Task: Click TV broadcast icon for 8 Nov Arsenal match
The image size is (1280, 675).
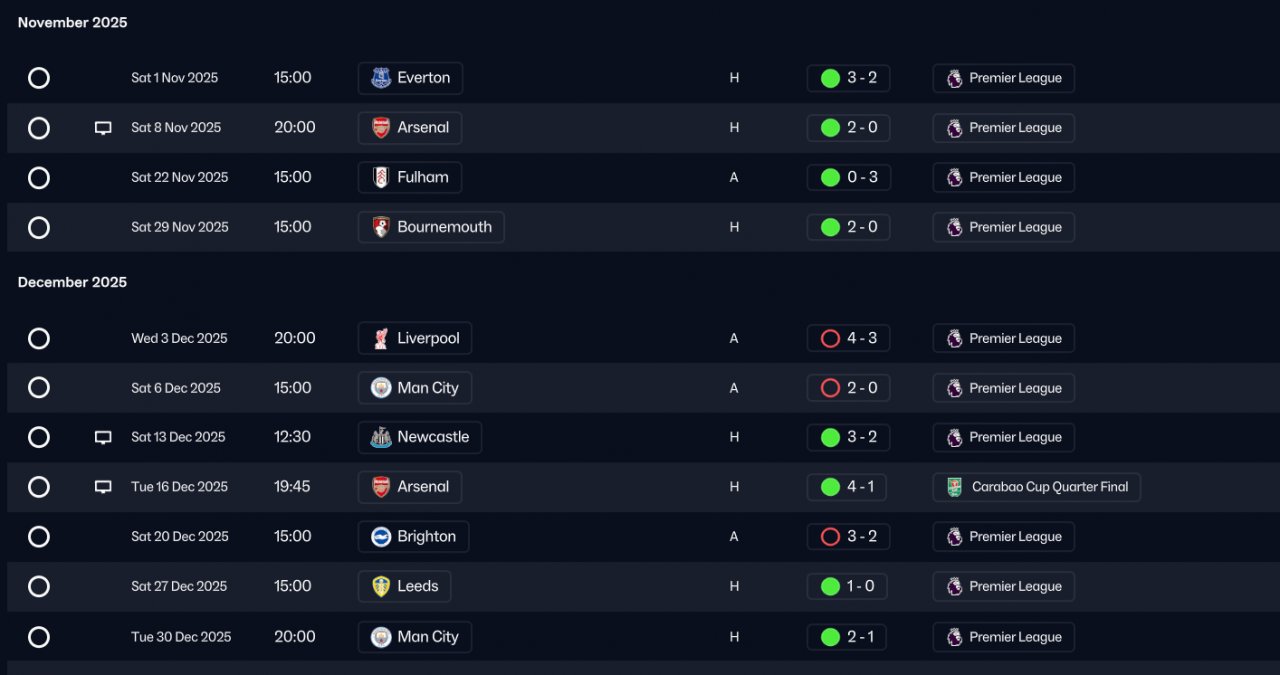Action: 103,128
